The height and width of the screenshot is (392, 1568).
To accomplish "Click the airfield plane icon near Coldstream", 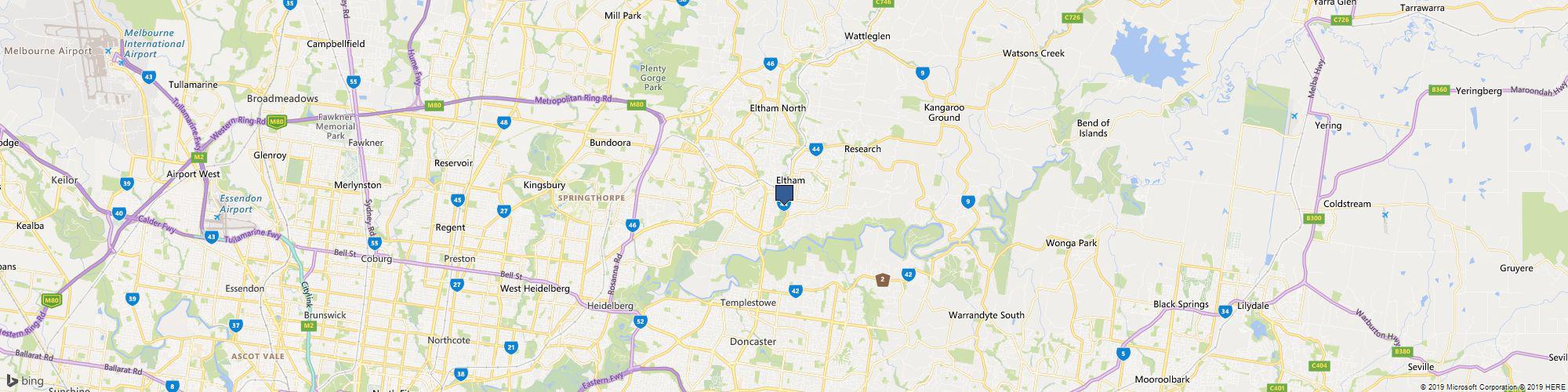I will pyautogui.click(x=1385, y=215).
